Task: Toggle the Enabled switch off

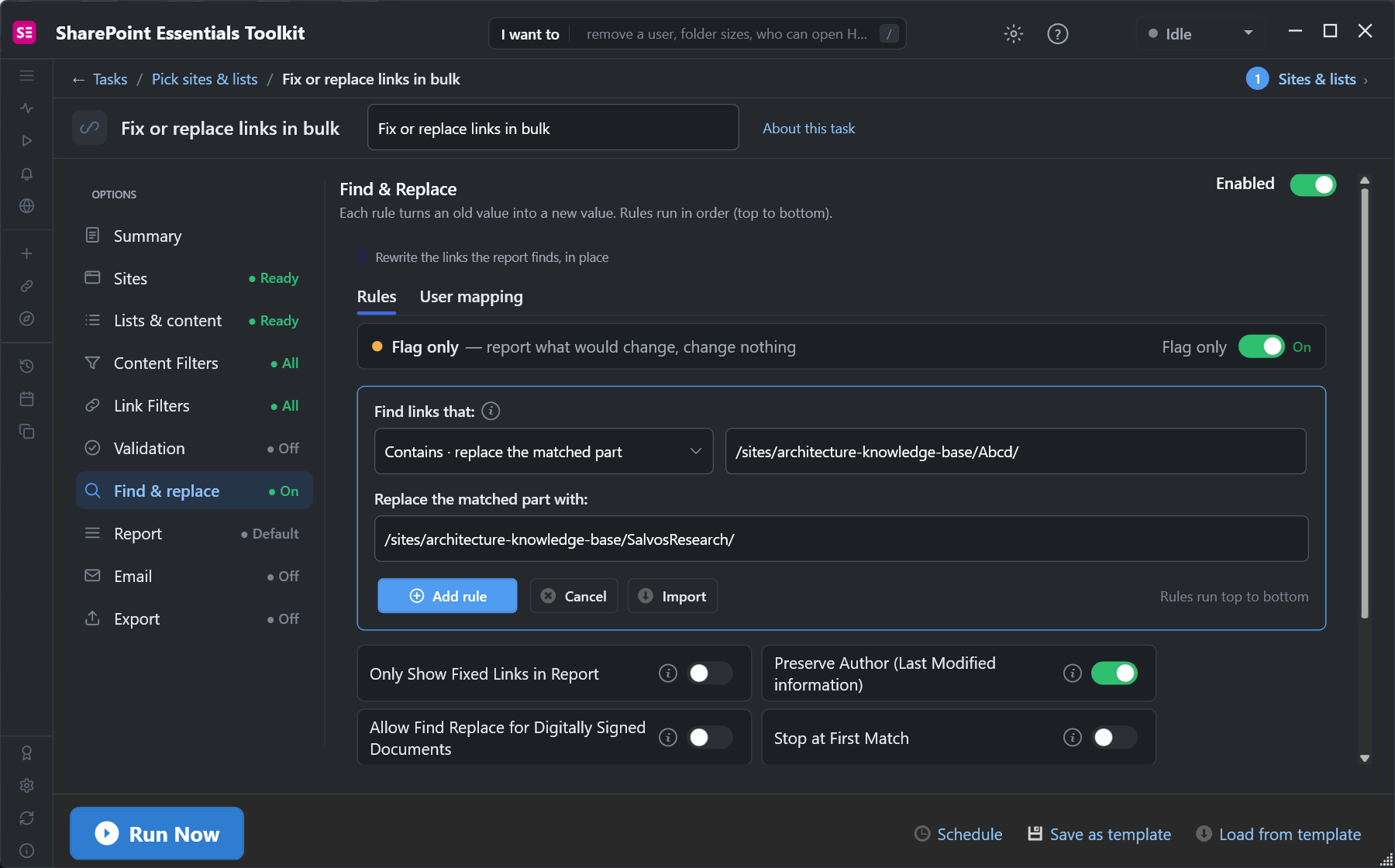Action: pyautogui.click(x=1313, y=184)
